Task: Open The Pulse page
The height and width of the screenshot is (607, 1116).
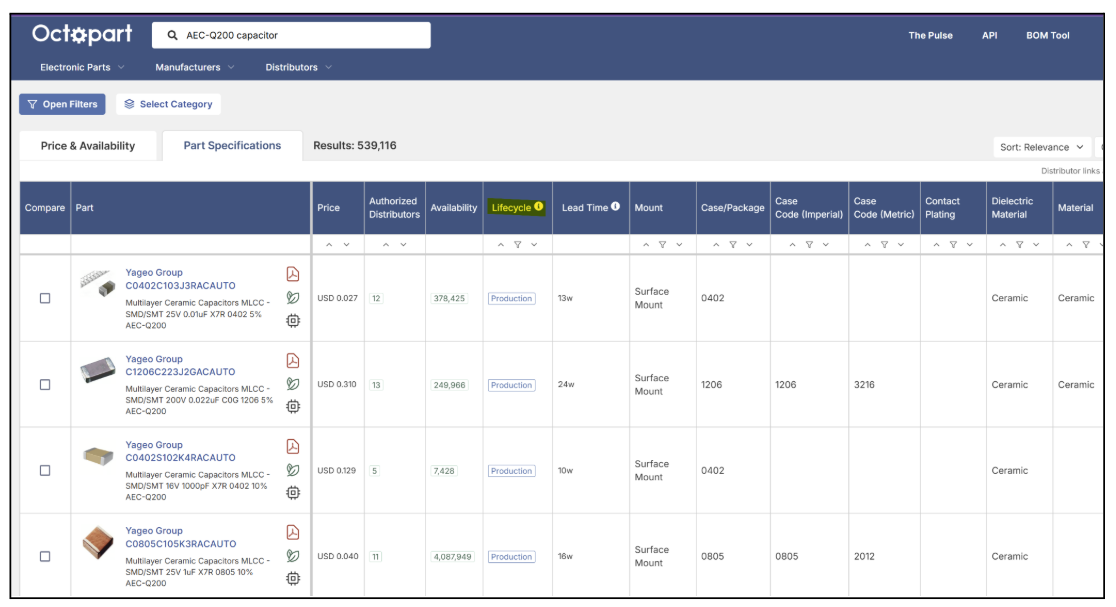Action: (930, 35)
